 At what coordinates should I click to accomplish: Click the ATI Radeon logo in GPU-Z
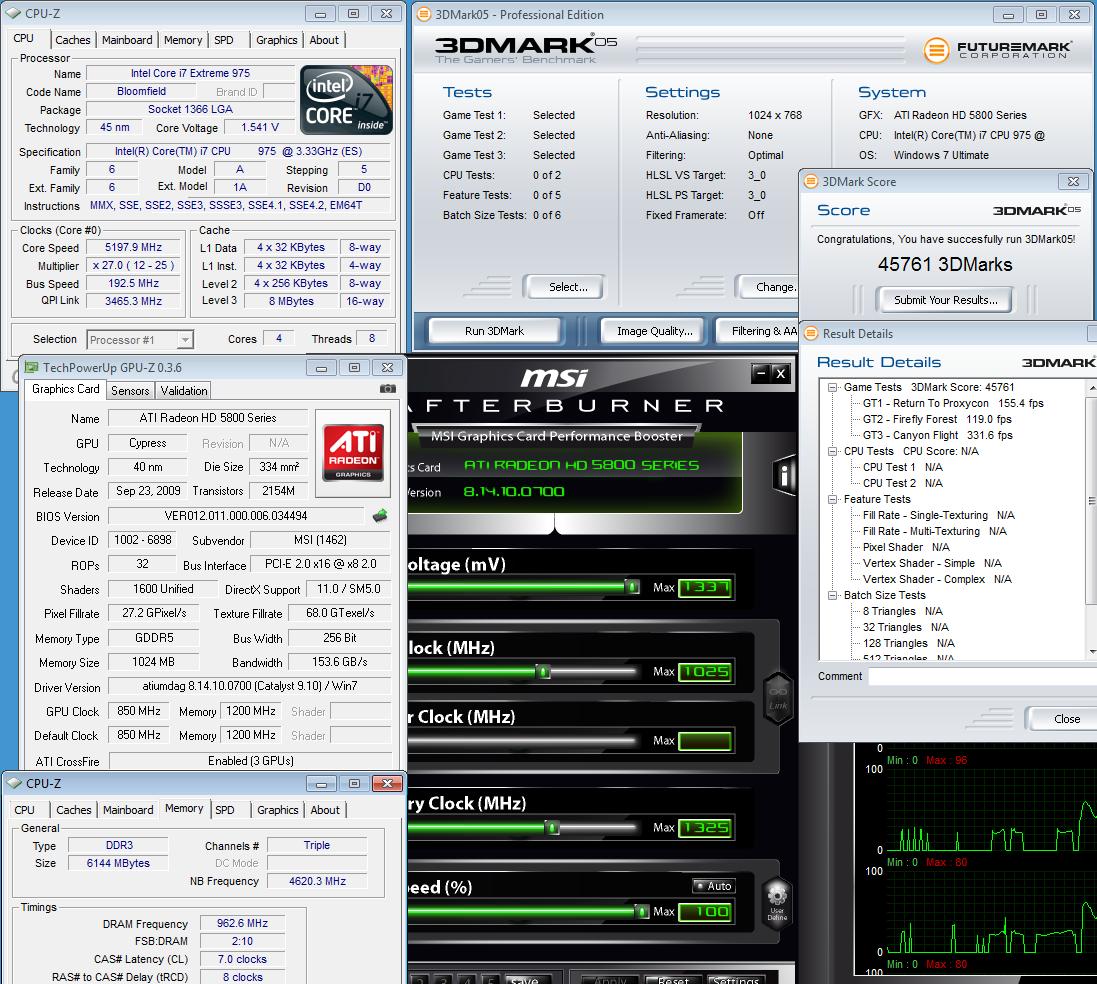[x=353, y=451]
